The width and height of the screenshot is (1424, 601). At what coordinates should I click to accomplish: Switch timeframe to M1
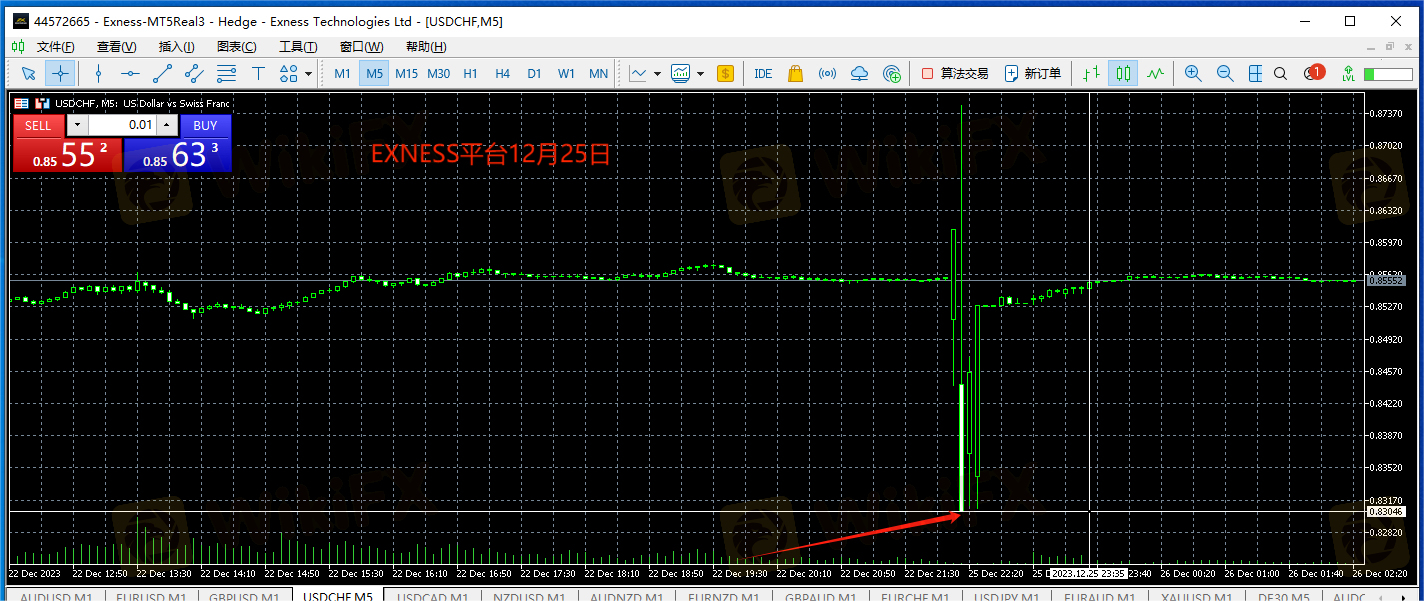343,73
